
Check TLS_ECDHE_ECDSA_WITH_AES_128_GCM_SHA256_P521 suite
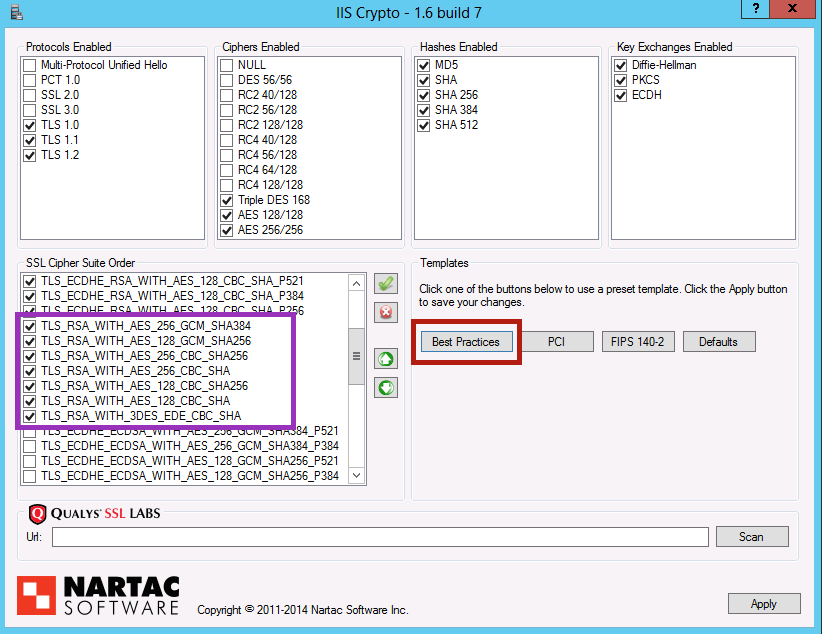tap(30, 461)
